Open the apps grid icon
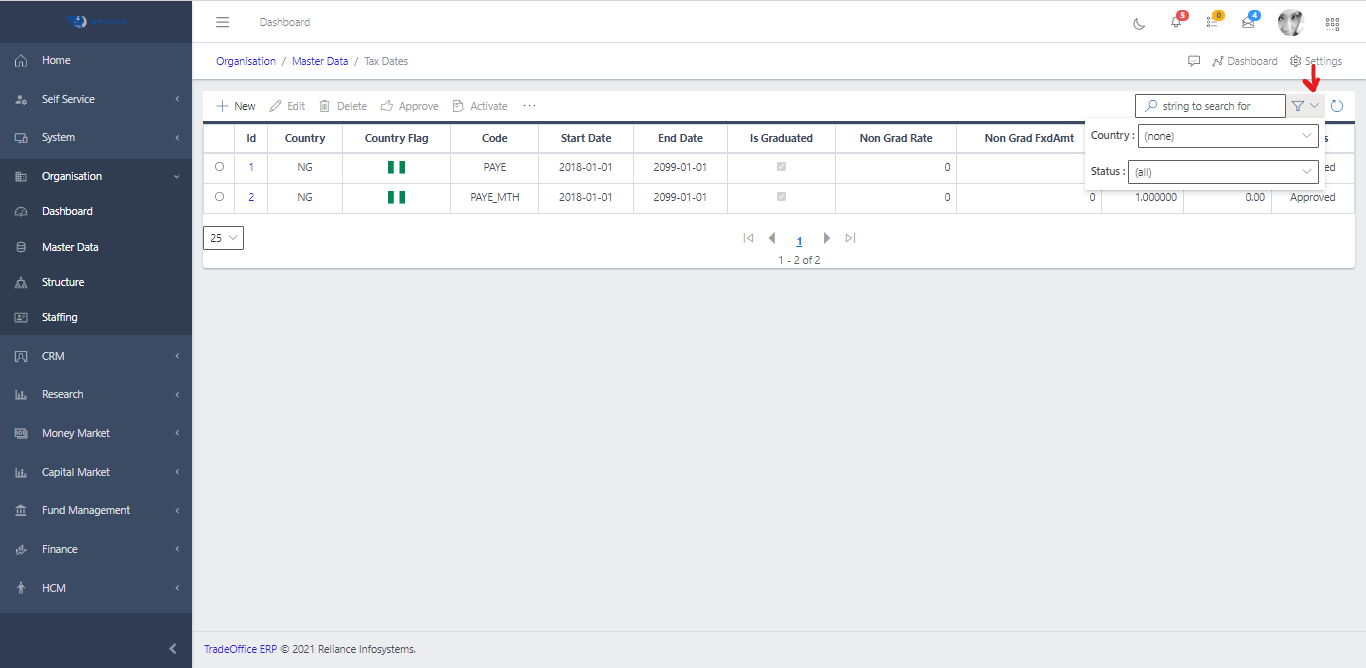 [x=1332, y=23]
